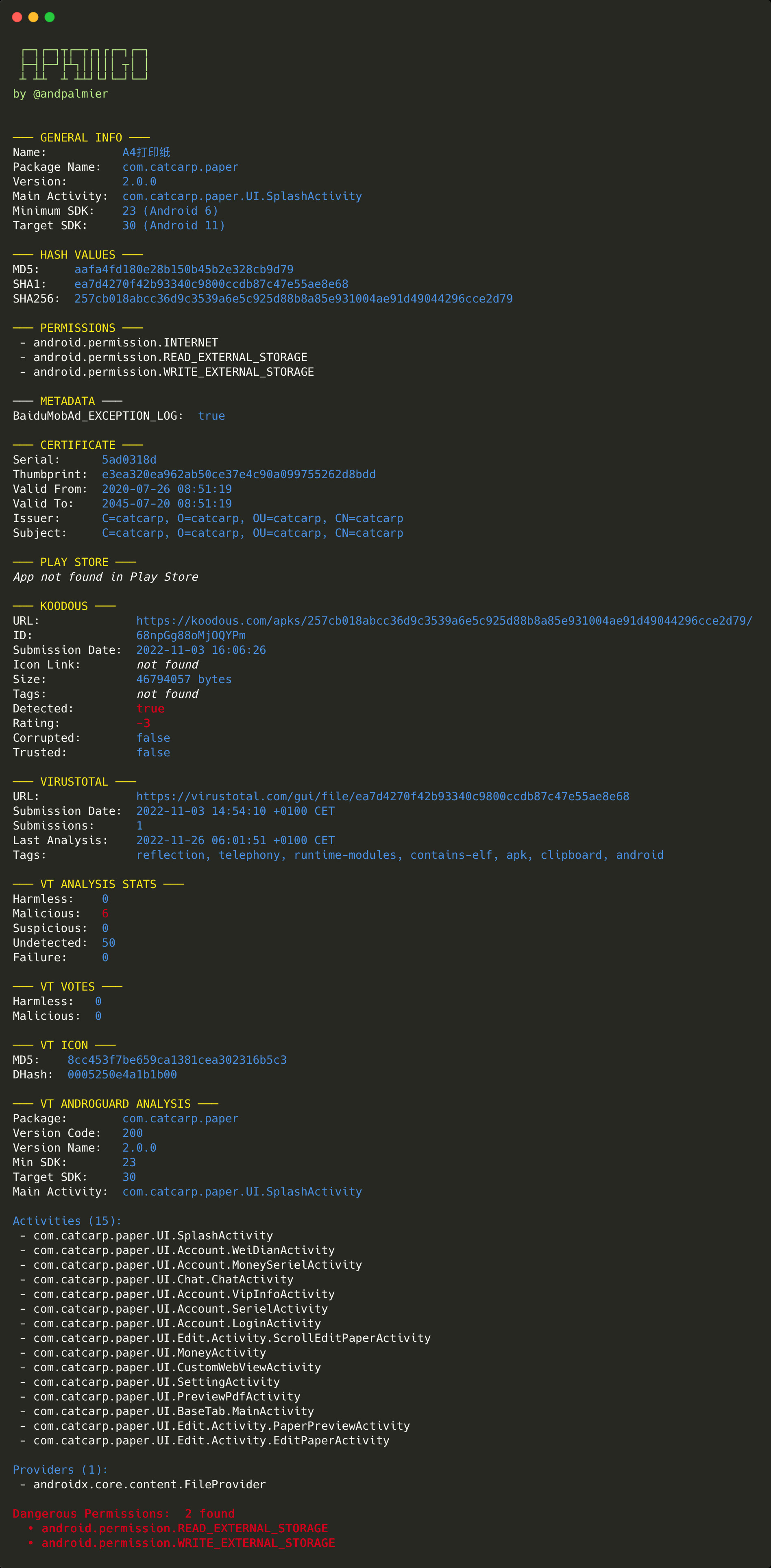Click the certificate Thumbprint value
This screenshot has height=1568, width=771.
coord(239,474)
